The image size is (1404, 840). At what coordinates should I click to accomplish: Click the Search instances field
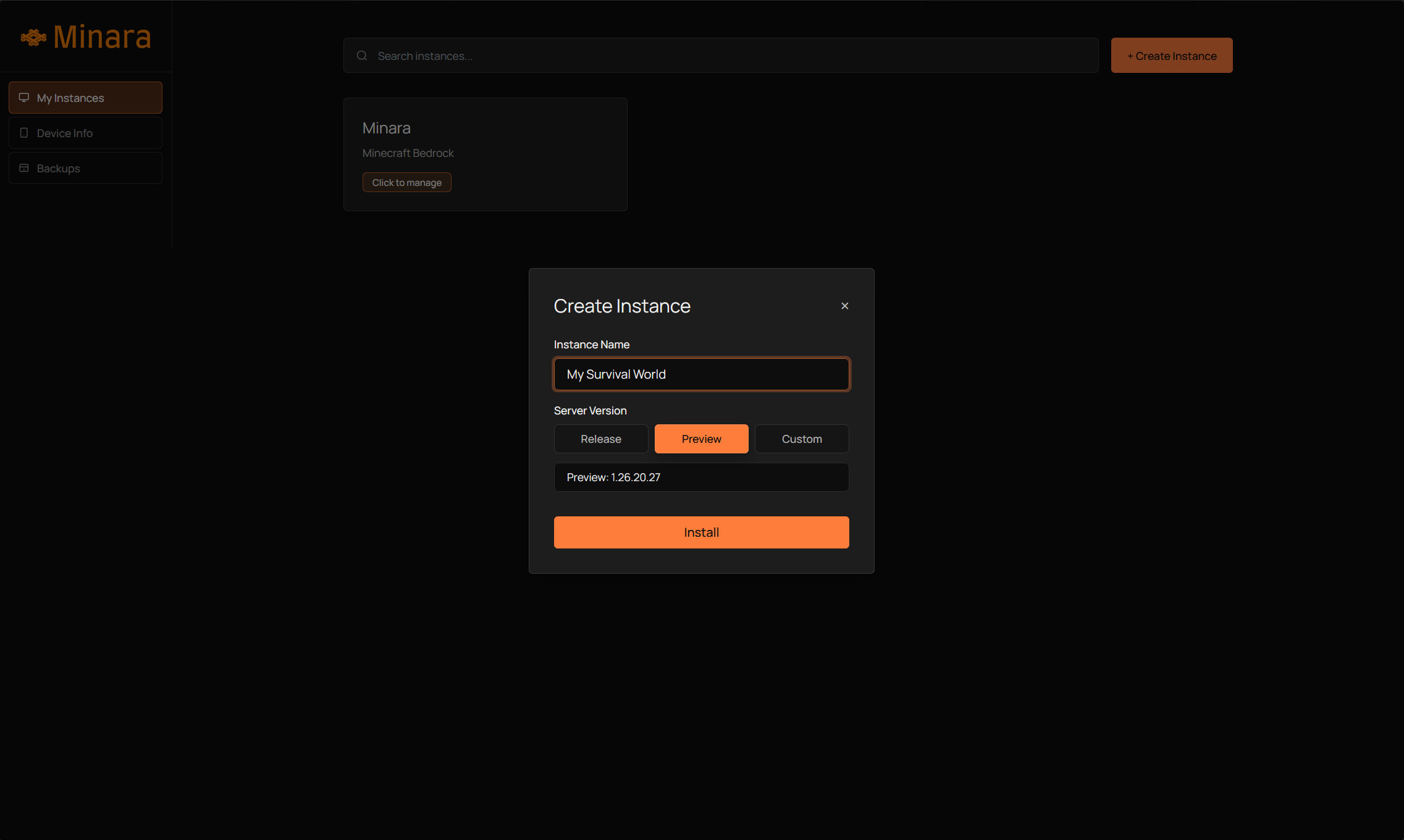721,56
